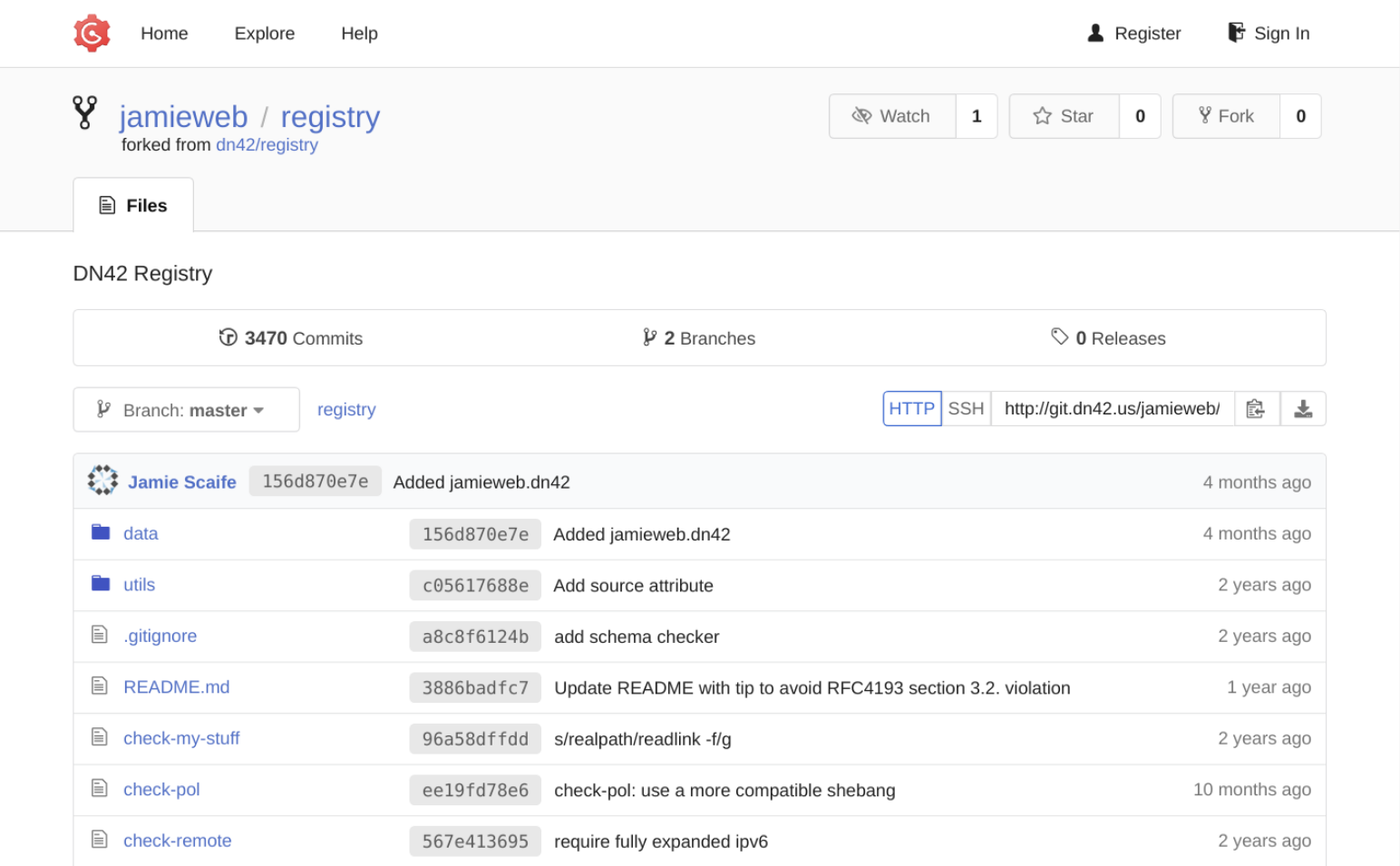Click Jamie Scaife's avatar image

click(x=102, y=481)
